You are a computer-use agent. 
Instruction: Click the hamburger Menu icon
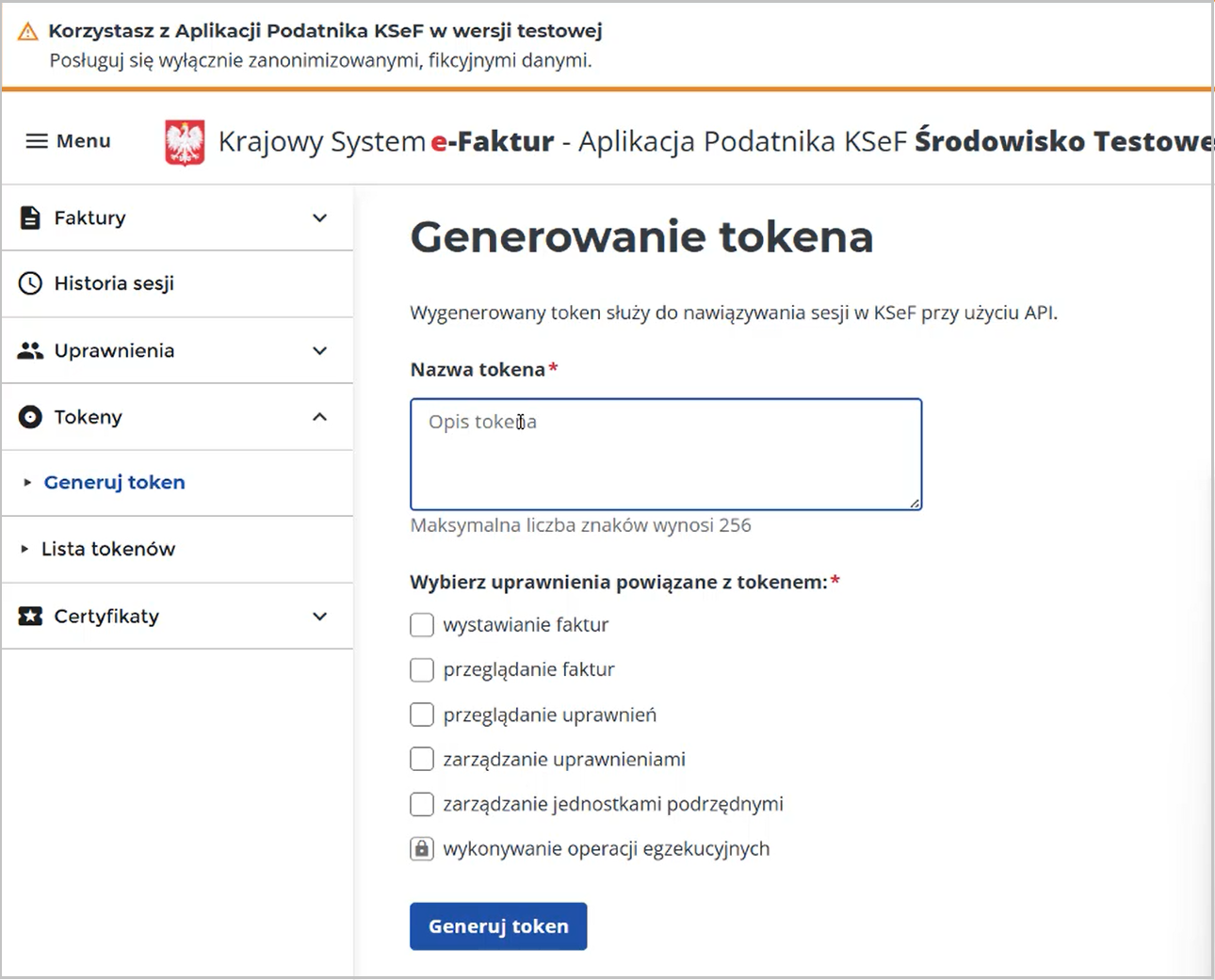click(x=37, y=141)
